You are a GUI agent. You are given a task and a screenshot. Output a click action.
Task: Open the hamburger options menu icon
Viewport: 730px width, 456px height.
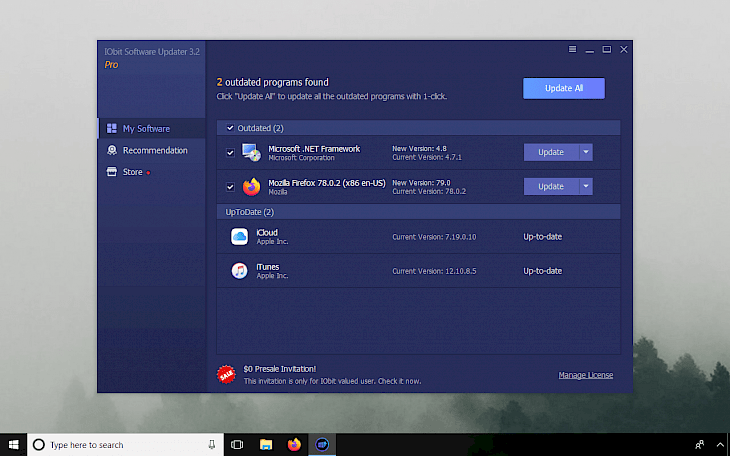[572, 49]
